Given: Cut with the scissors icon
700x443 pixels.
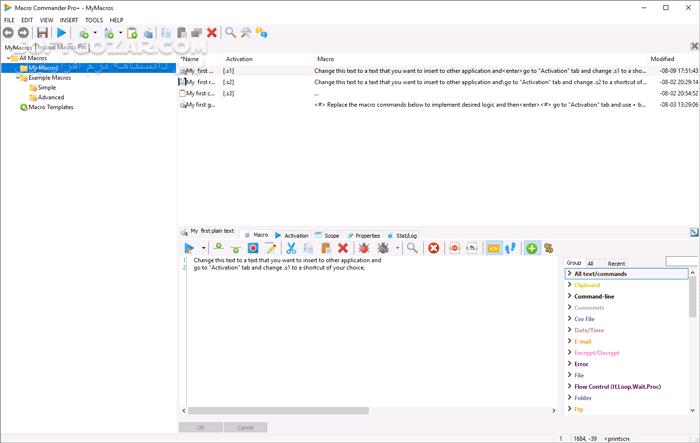Looking at the screenshot, I should pos(292,248).
